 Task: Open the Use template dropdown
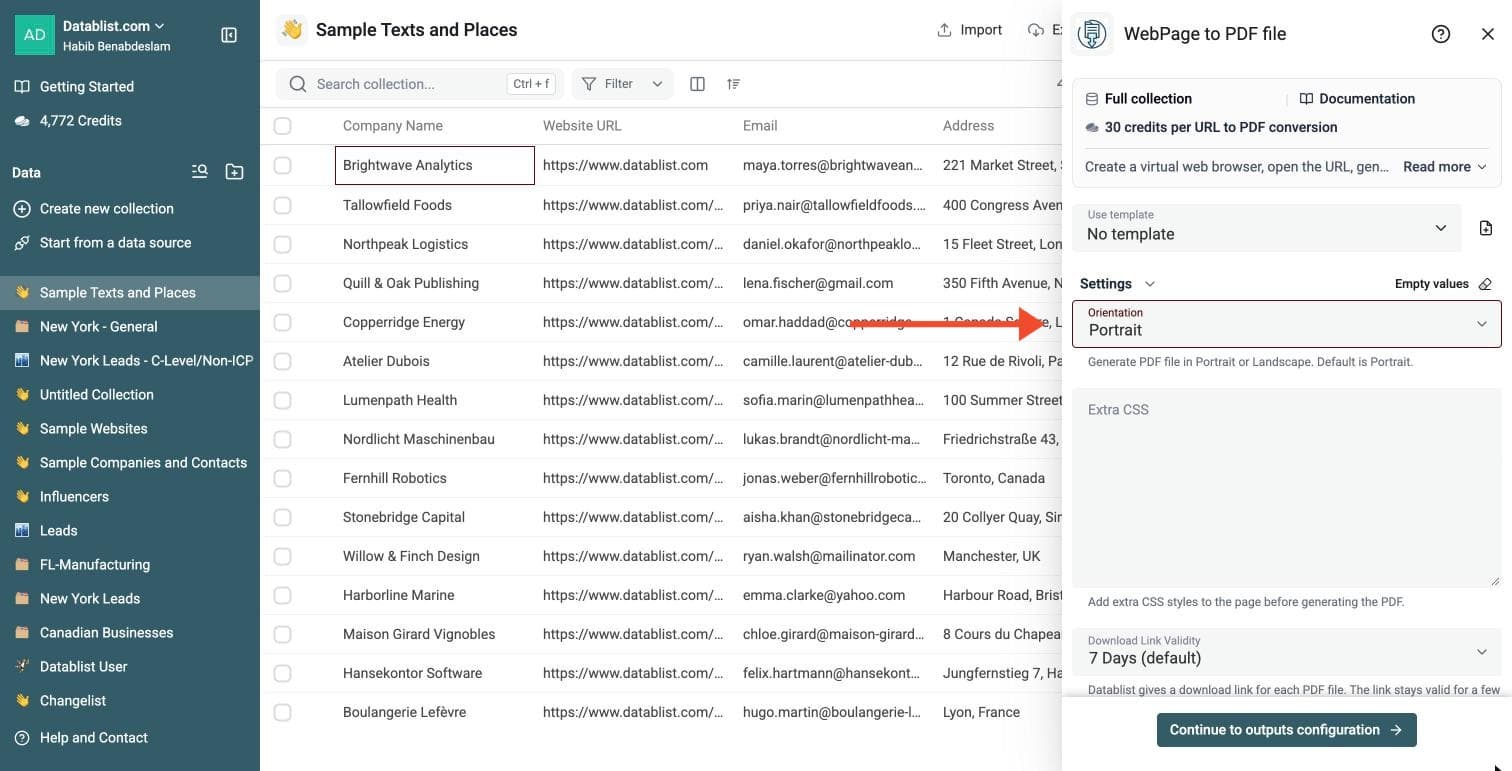click(1267, 227)
